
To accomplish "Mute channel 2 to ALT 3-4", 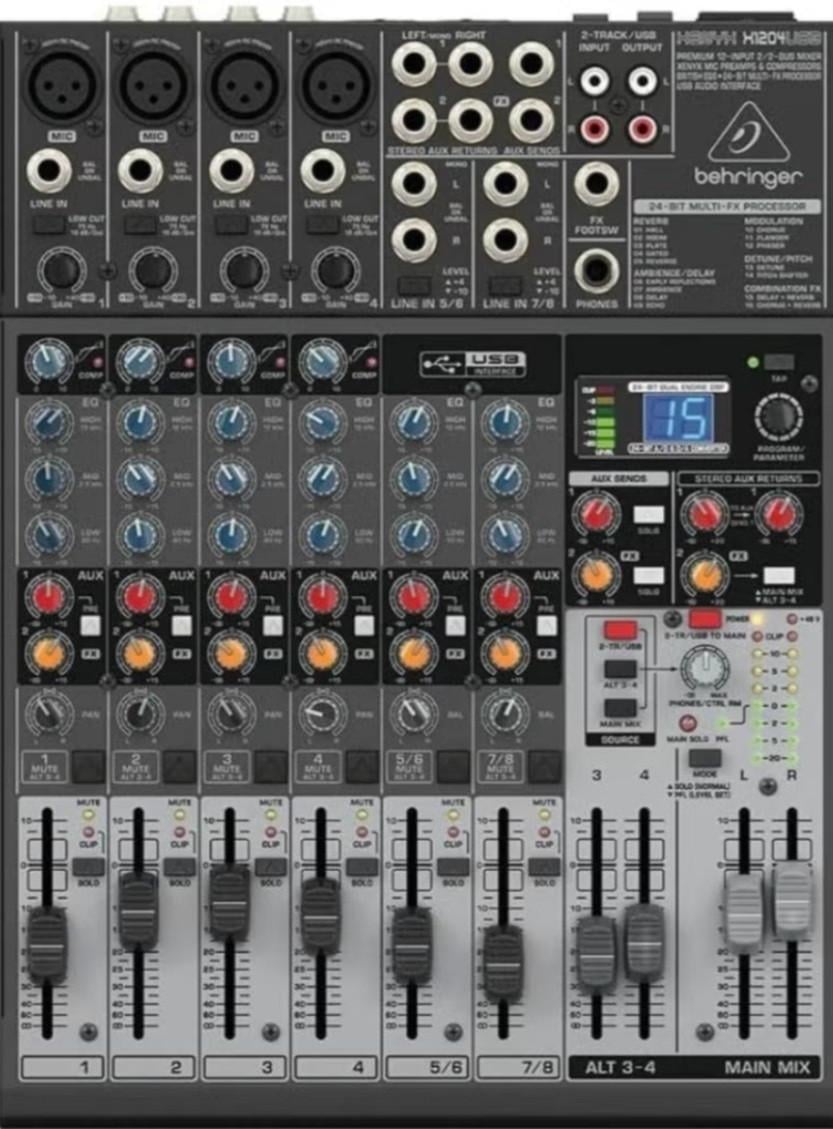I will pos(179,768).
